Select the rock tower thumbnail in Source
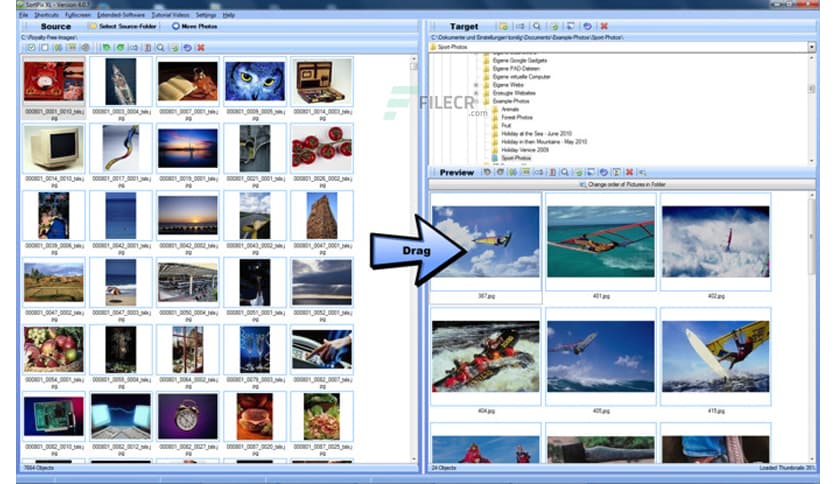 point(322,215)
